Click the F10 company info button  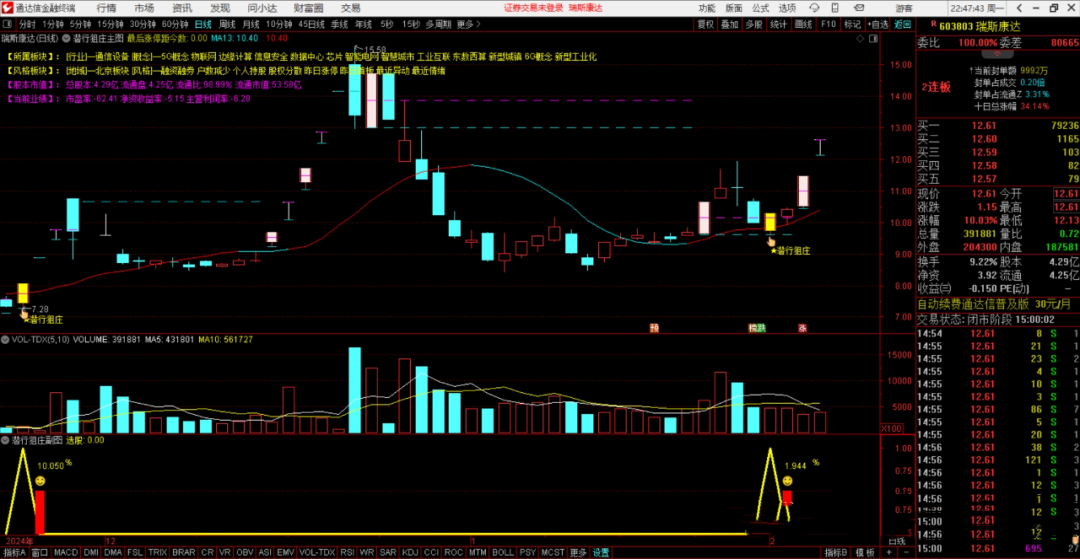coord(828,23)
